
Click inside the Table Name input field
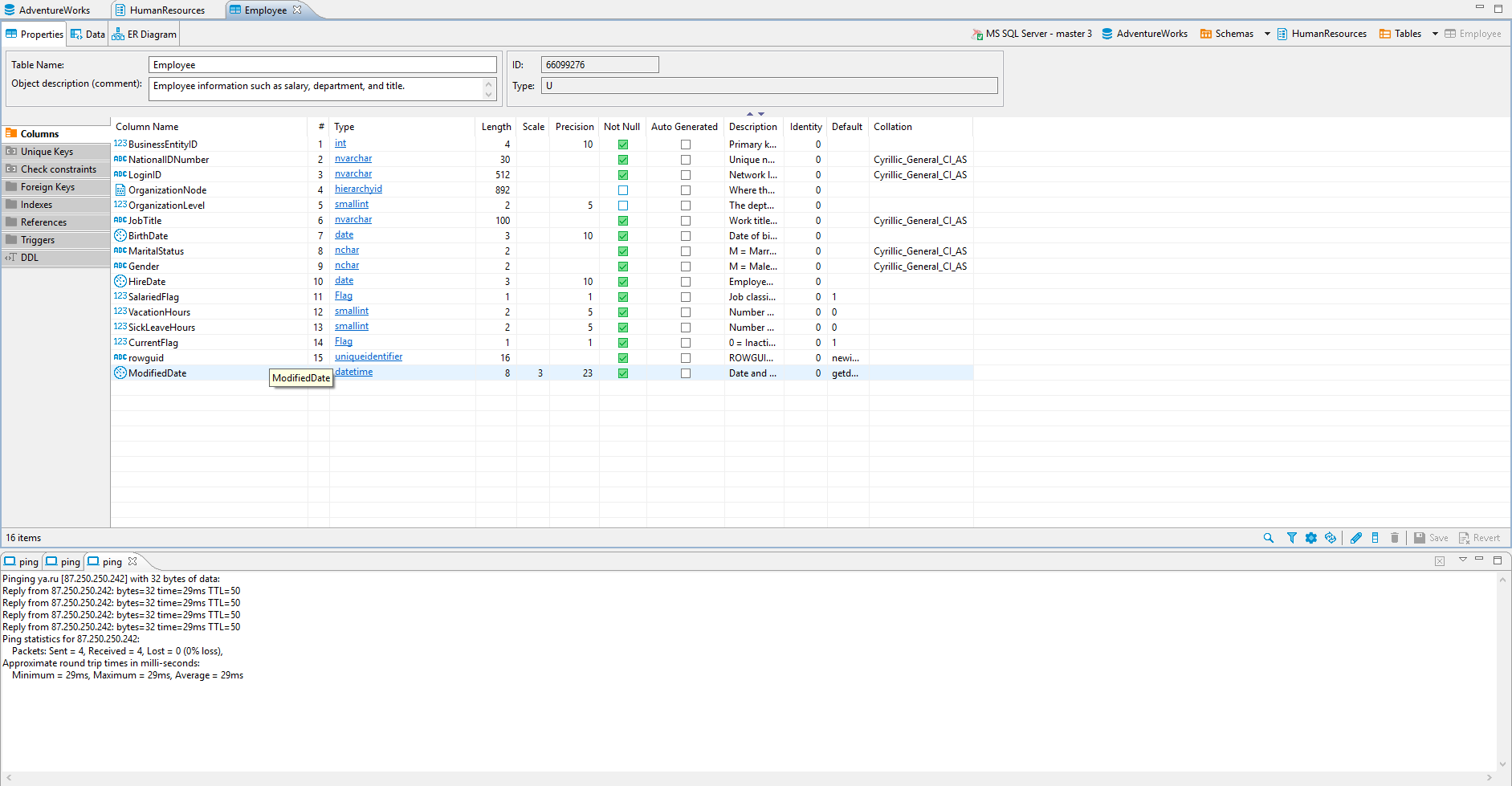[x=322, y=64]
